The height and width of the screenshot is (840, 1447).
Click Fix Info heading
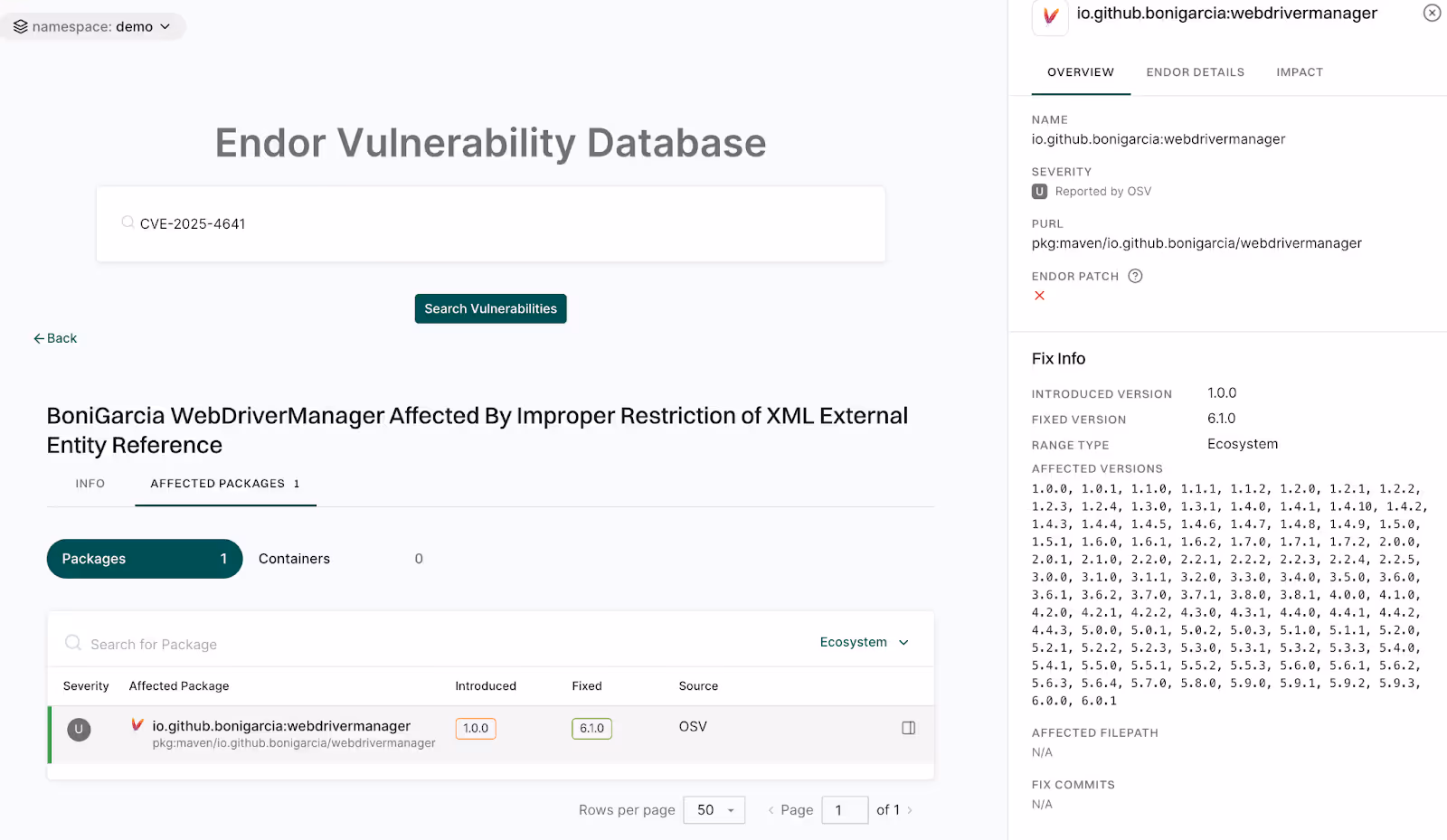click(x=1058, y=359)
